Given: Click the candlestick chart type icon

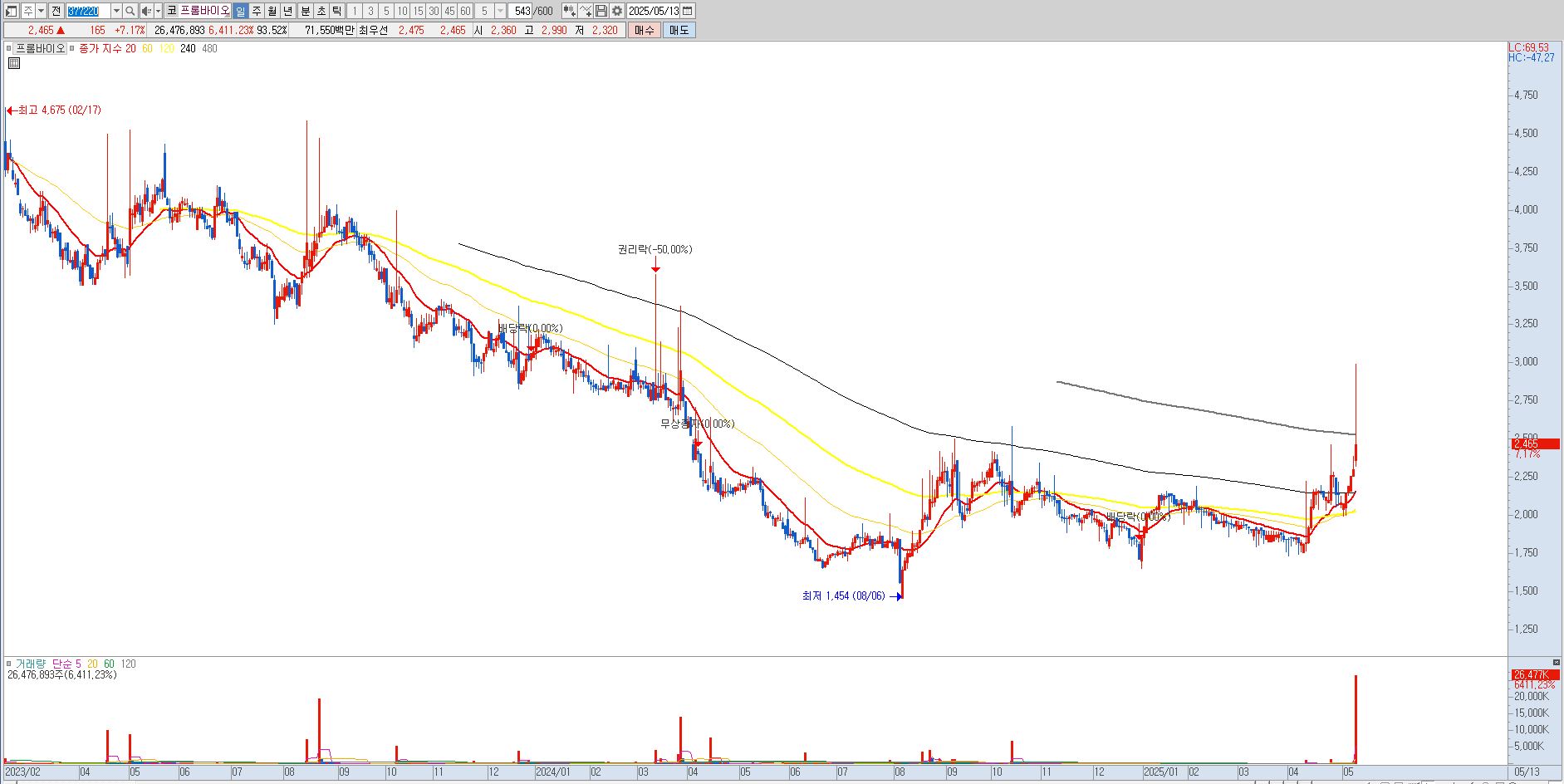Looking at the screenshot, I should click(x=570, y=11).
